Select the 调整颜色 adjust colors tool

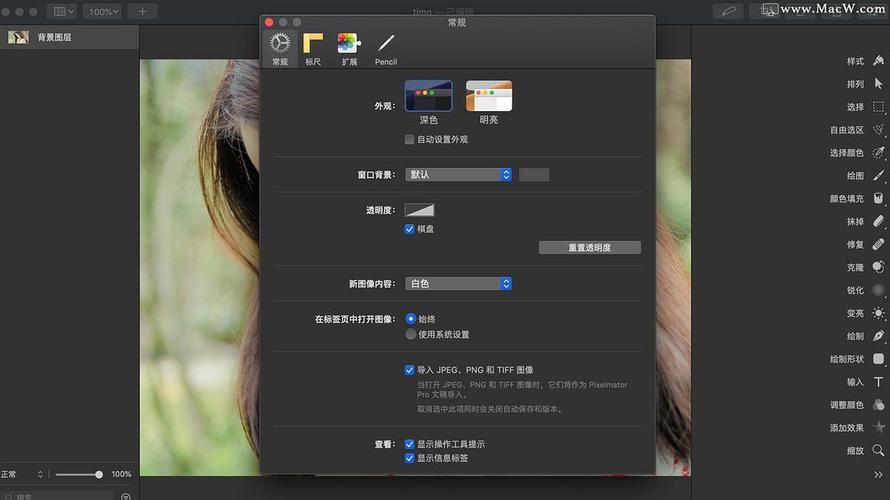[x=878, y=405]
